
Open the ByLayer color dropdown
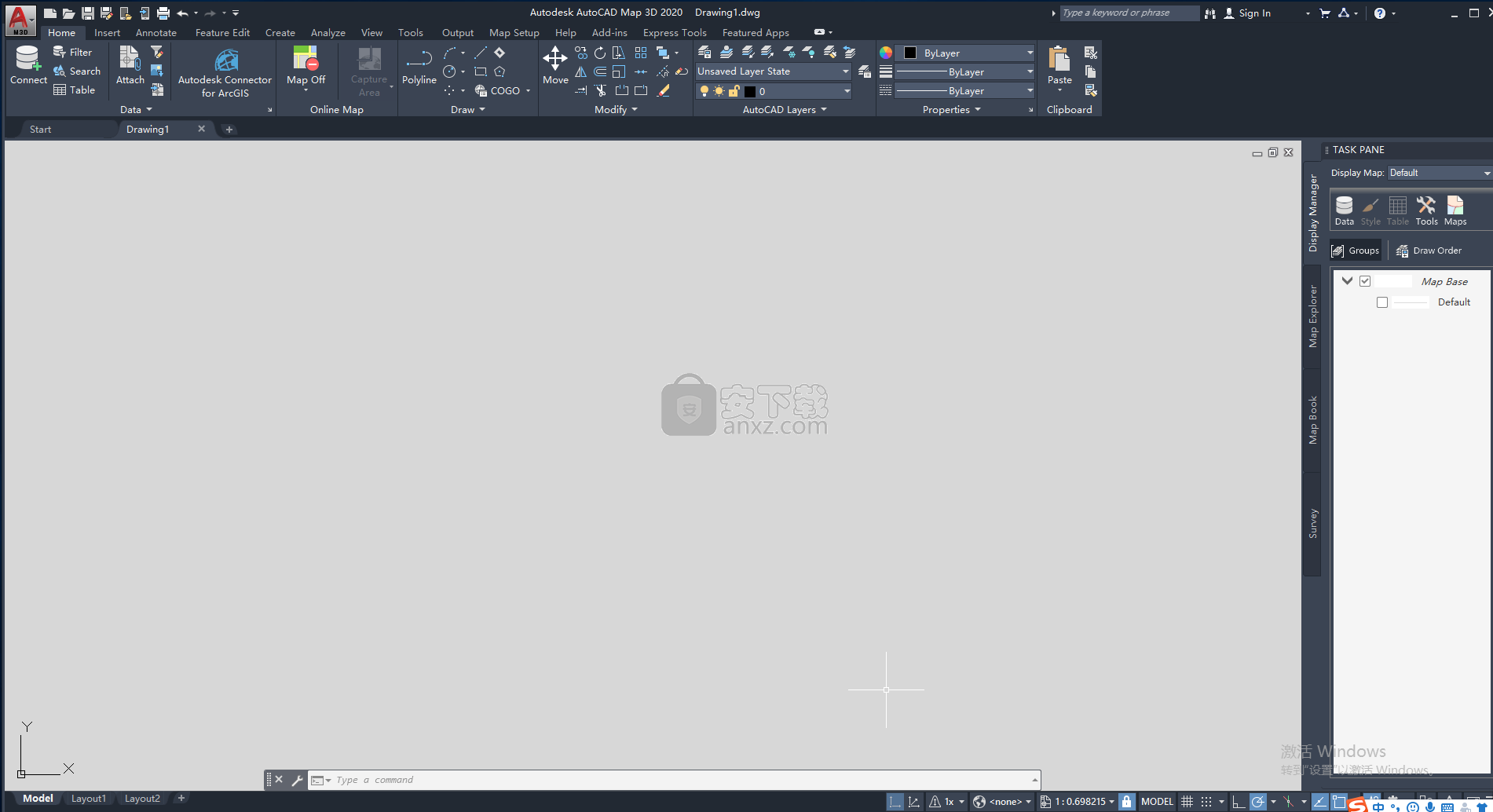point(965,53)
